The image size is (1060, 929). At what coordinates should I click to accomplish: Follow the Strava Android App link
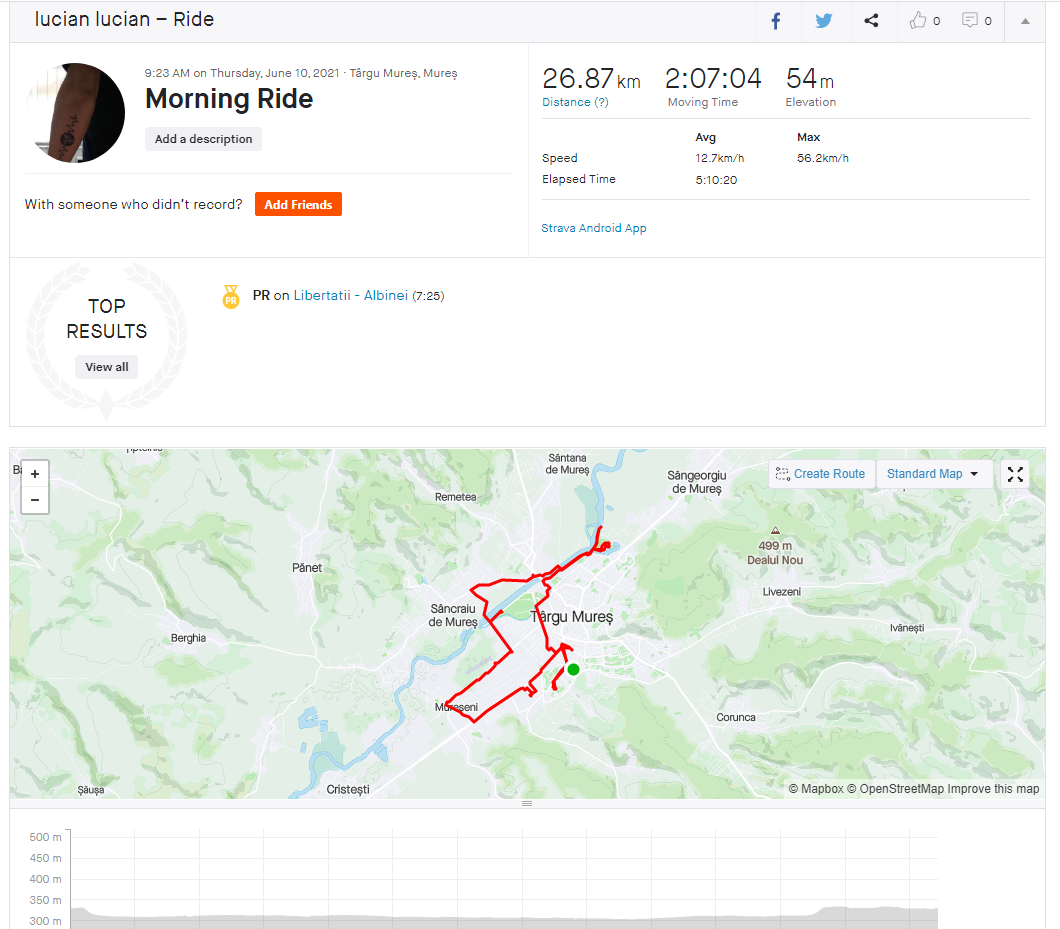[x=594, y=228]
